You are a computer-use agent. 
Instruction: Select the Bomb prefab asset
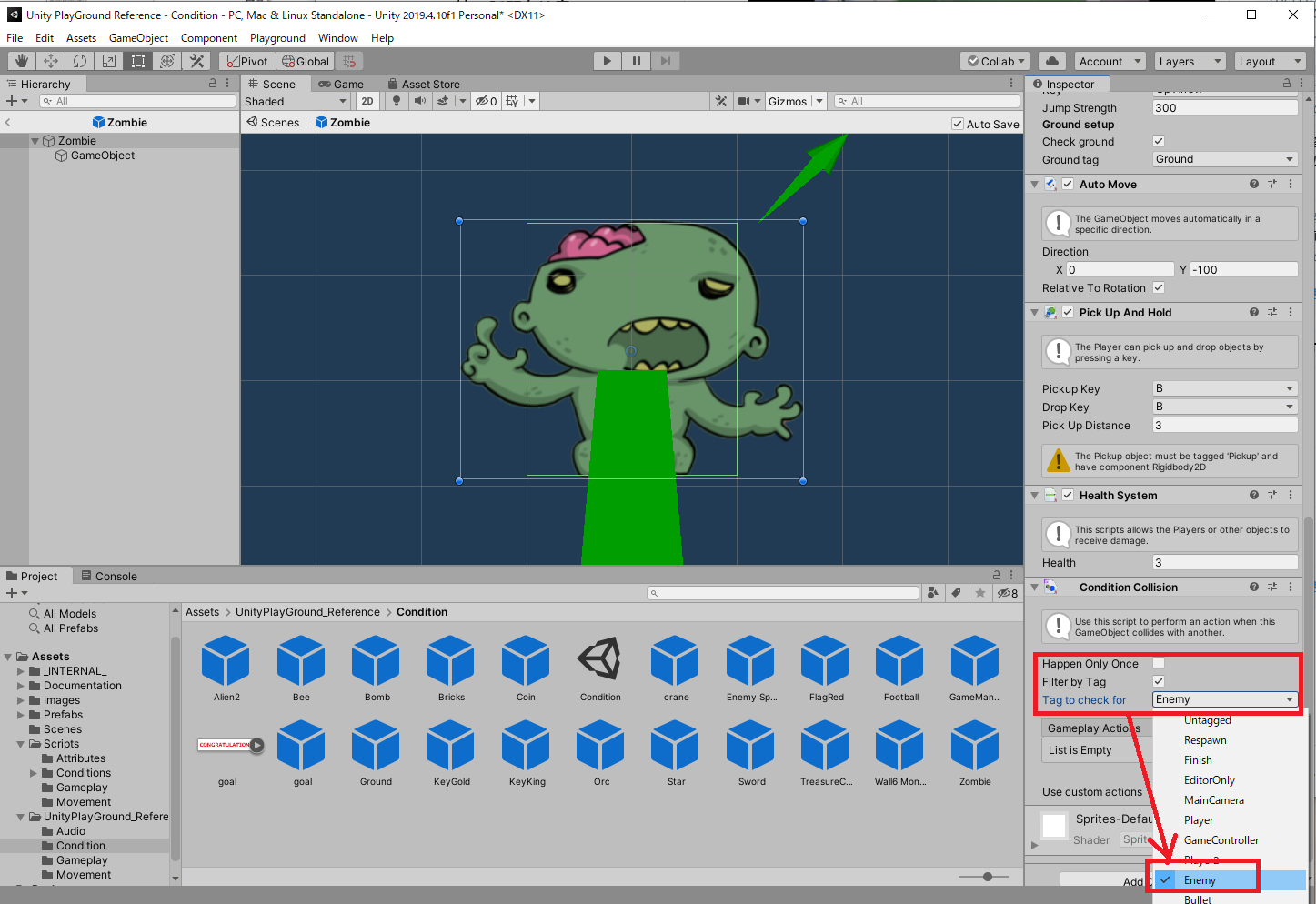pos(377,668)
